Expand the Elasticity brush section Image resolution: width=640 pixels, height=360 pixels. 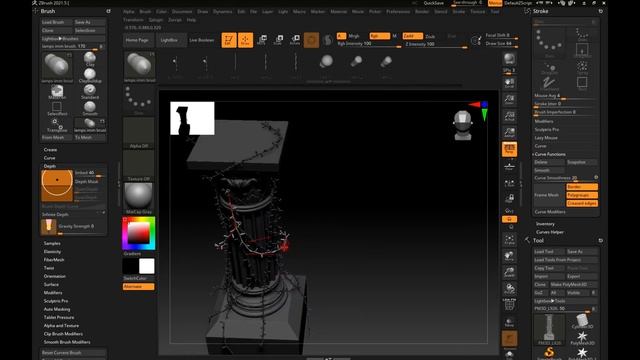click(x=52, y=251)
